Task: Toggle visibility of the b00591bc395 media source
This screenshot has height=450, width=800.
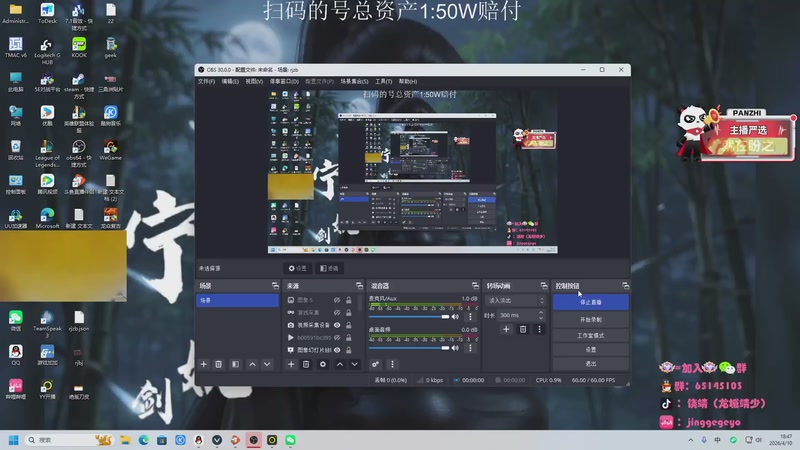Action: [337, 338]
